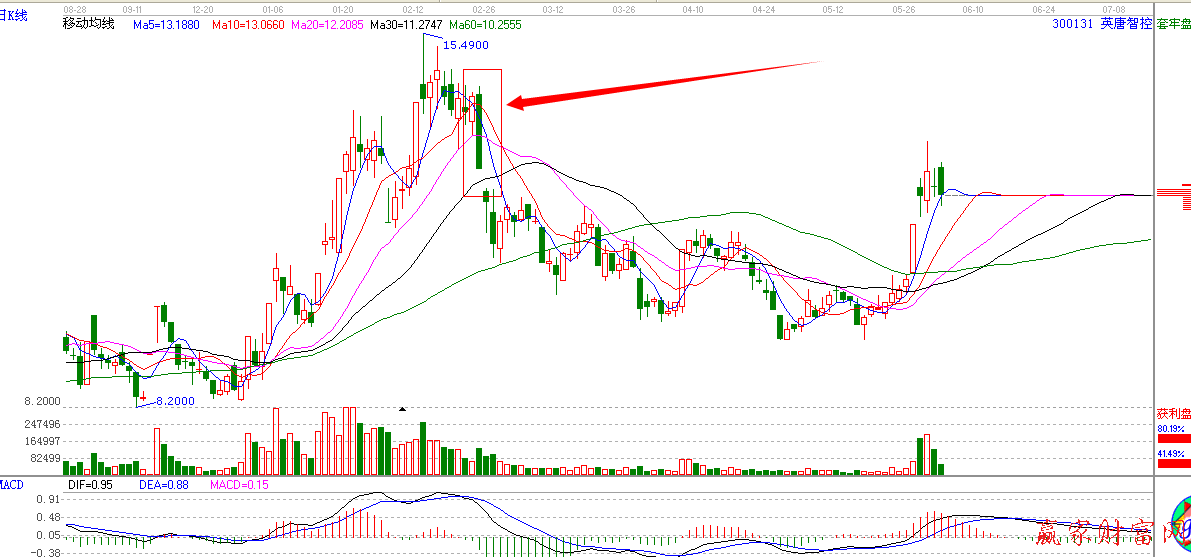This screenshot has width=1191, height=557.
Task: Select the MACD indicator name label
Action: (12, 484)
